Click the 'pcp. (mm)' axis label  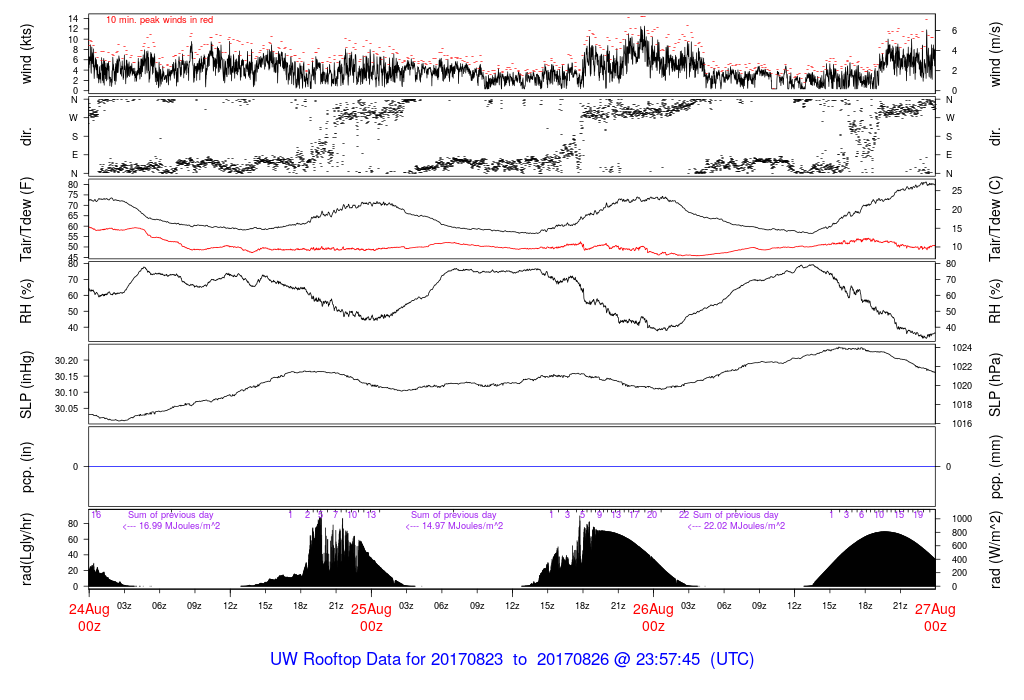(x=995, y=467)
